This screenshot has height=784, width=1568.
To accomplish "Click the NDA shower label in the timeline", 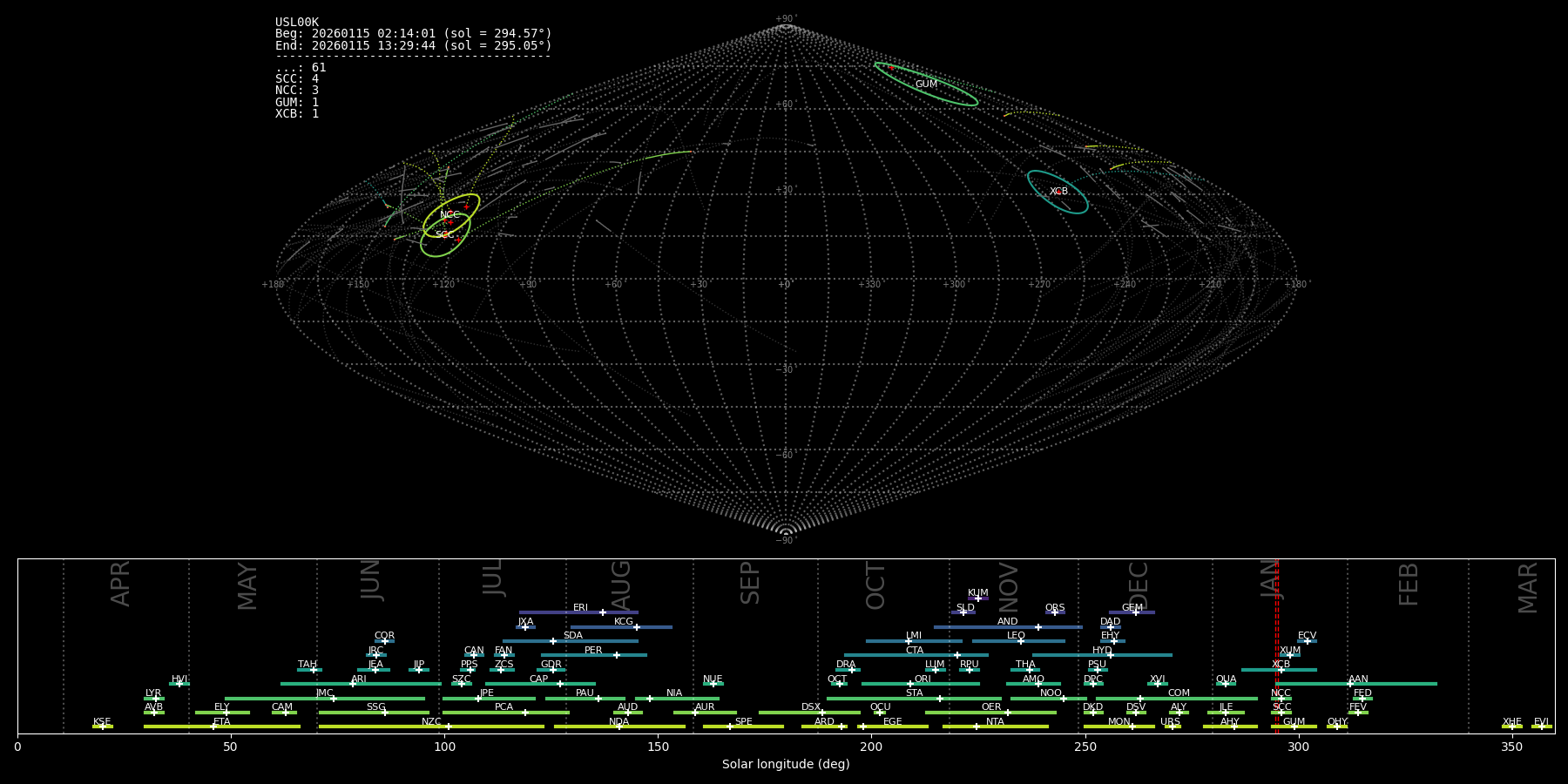I will point(618,722).
